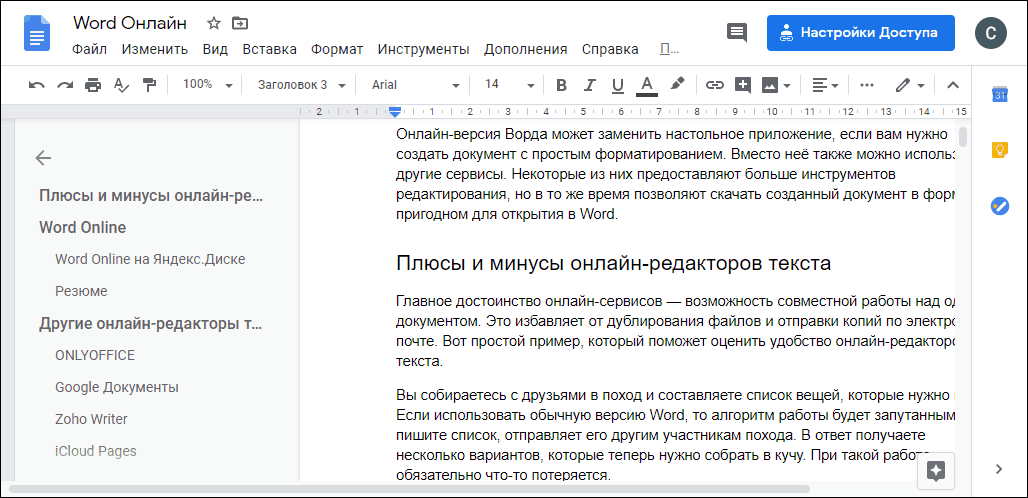Jump to Zoho Writer in outline
The height and width of the screenshot is (498, 1028).
(91, 419)
